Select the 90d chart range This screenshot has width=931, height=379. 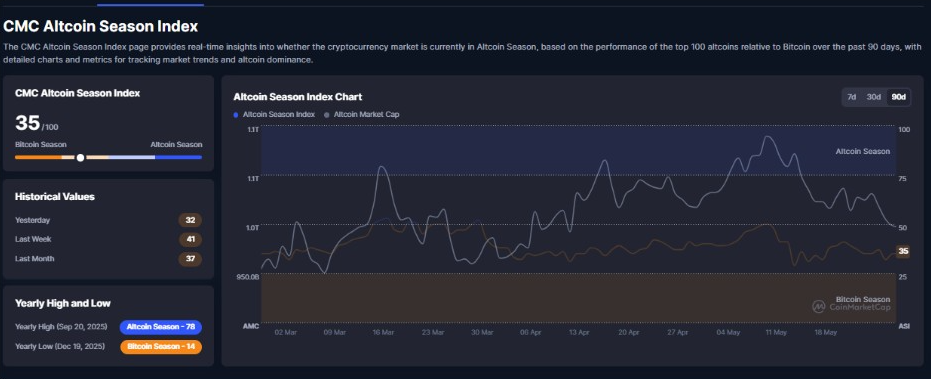coord(898,97)
